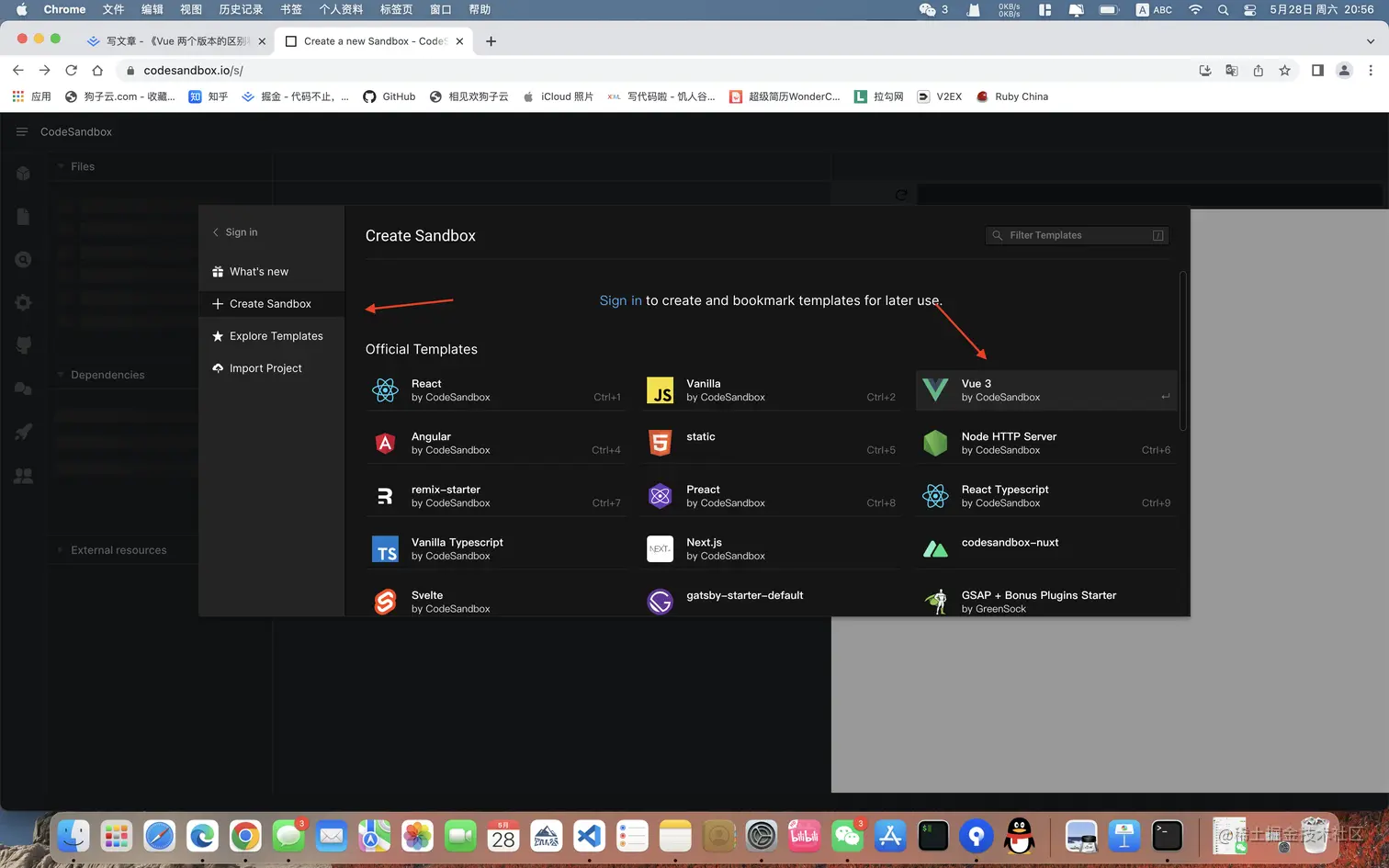The image size is (1389, 868).
Task: Open a new Chrome tab
Action: click(x=491, y=41)
